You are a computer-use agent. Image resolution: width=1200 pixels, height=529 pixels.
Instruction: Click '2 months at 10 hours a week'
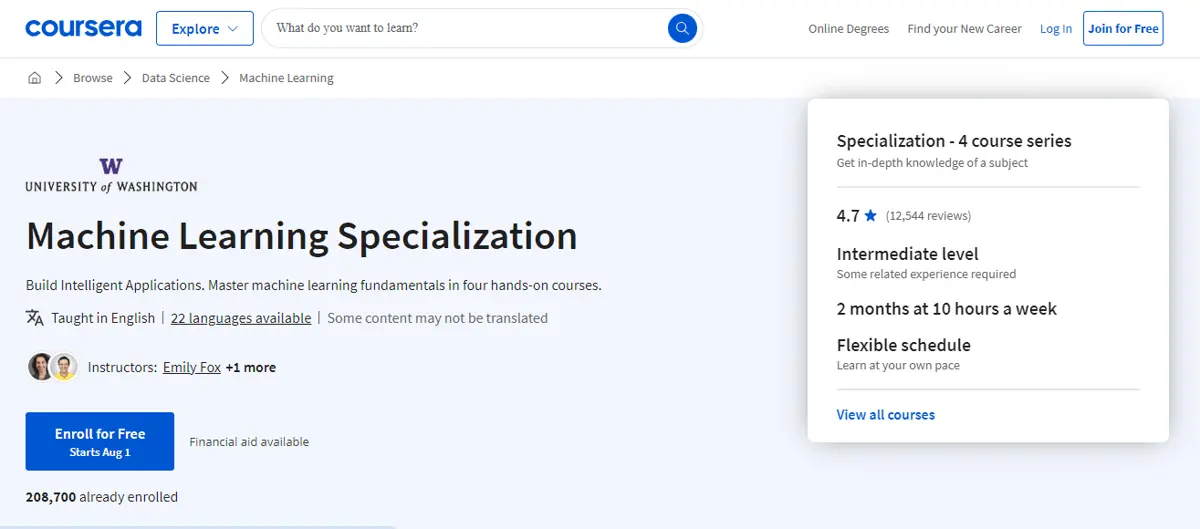pos(947,309)
